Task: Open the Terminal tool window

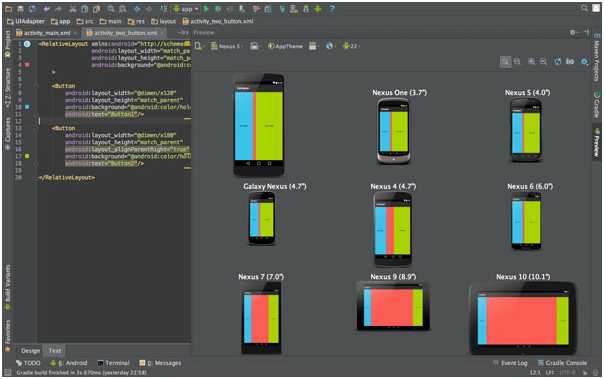Action: (113, 363)
